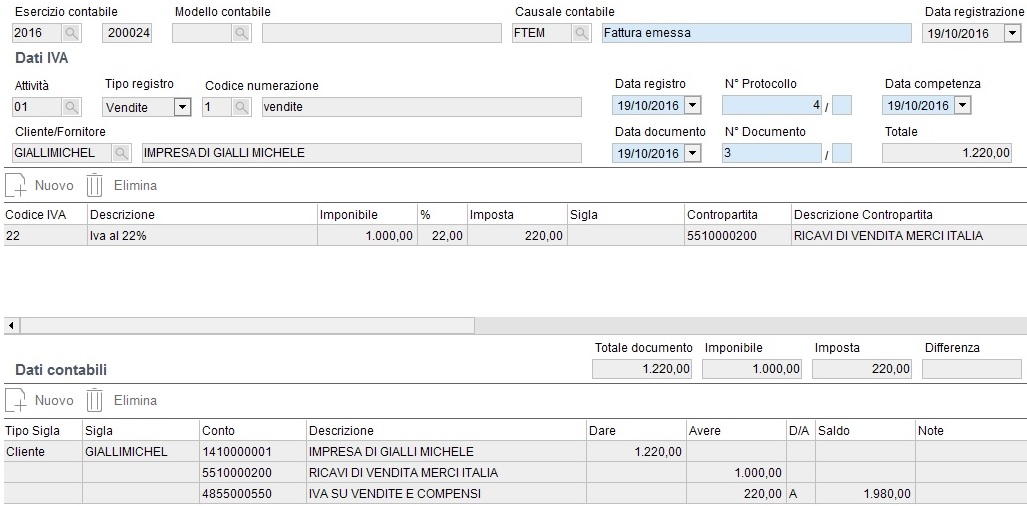Click the Nuovo icon under Dati contabili
The height and width of the screenshot is (506, 1027).
[15, 401]
